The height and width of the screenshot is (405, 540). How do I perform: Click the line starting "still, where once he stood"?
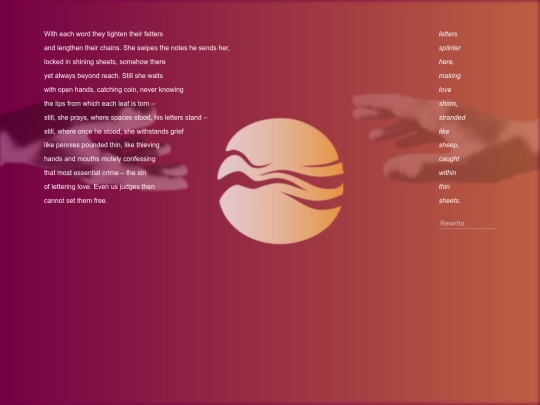(114, 132)
